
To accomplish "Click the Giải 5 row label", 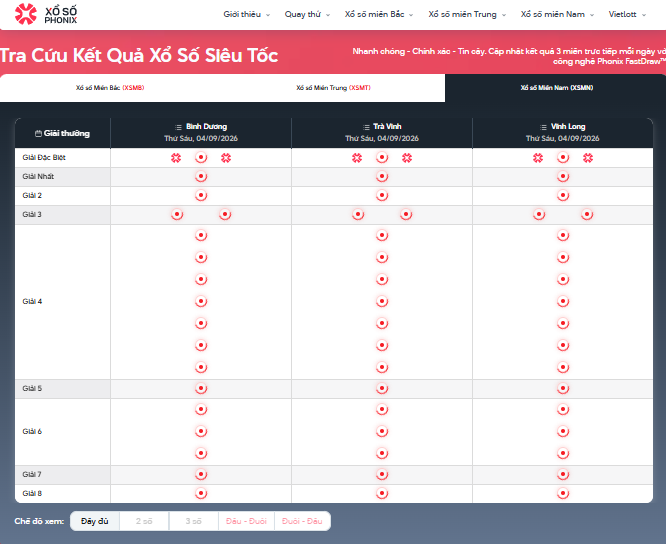I will (x=32, y=389).
